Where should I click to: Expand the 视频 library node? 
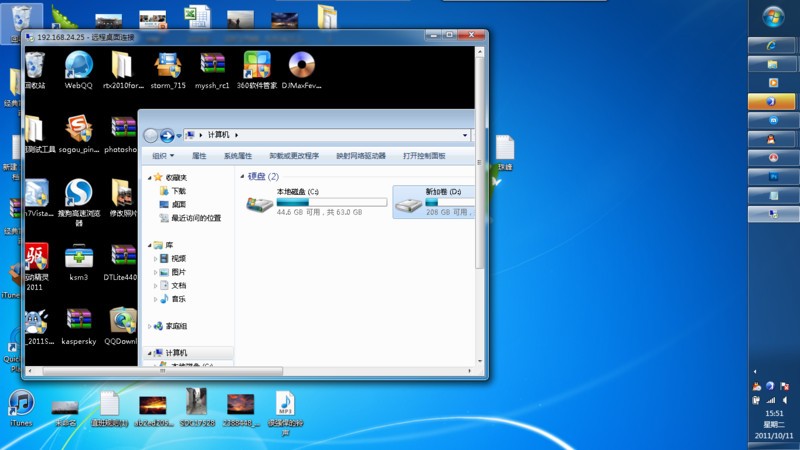click(156, 259)
